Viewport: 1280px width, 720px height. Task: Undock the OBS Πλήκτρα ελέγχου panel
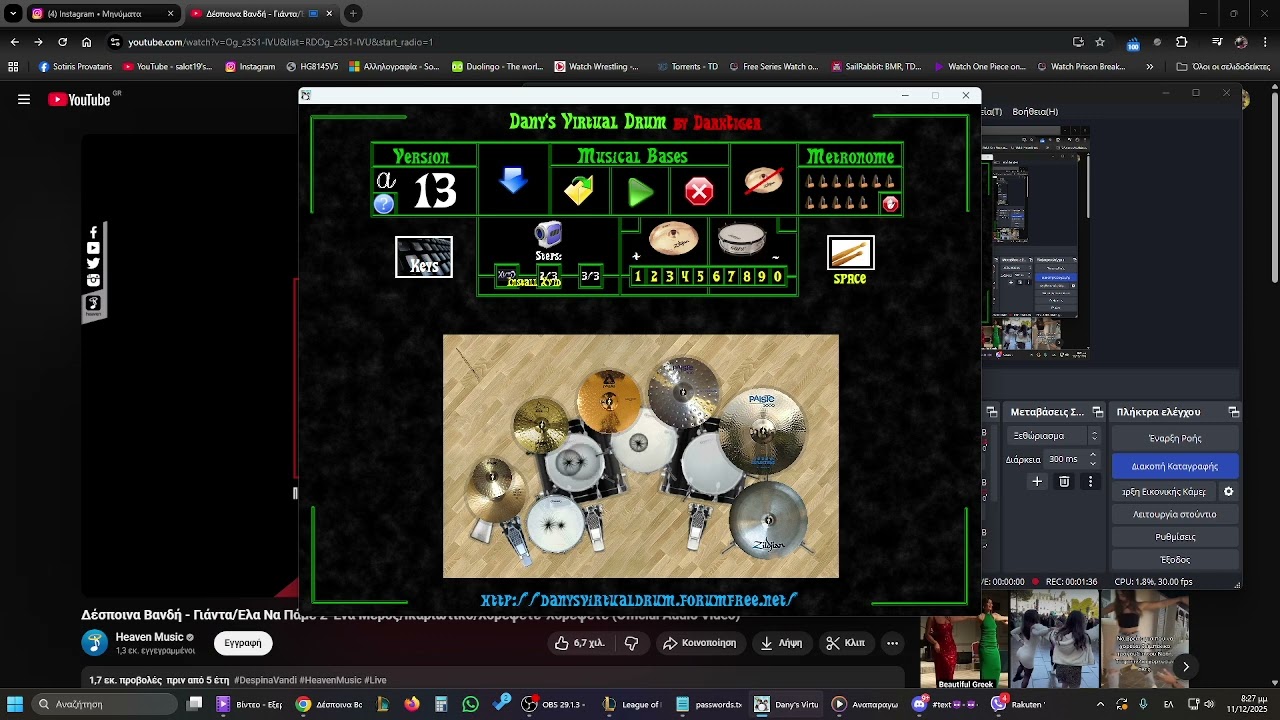[x=1233, y=412]
